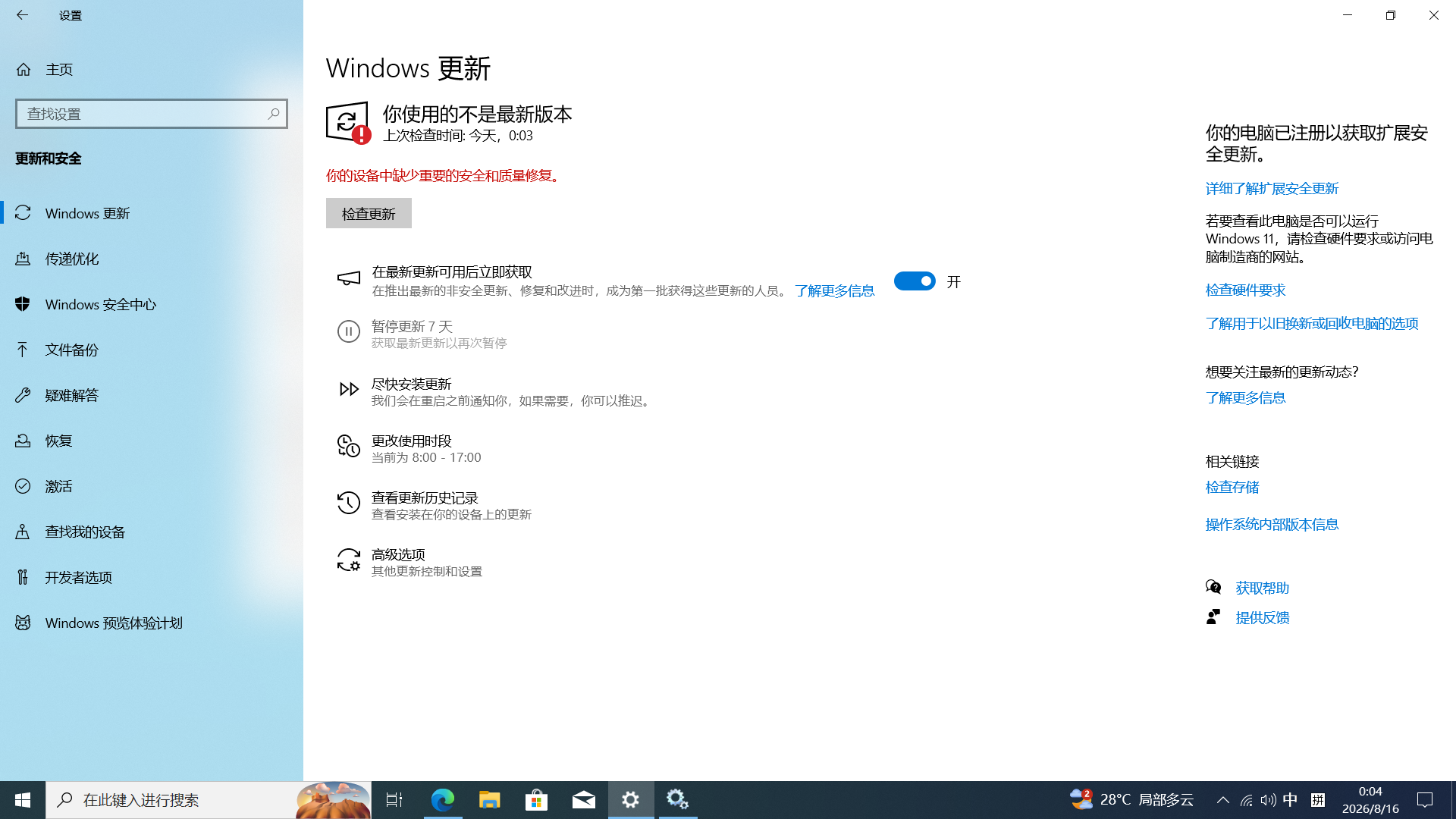Open 检查存储 link
Screen dimensions: 1456x819
(x=1232, y=487)
